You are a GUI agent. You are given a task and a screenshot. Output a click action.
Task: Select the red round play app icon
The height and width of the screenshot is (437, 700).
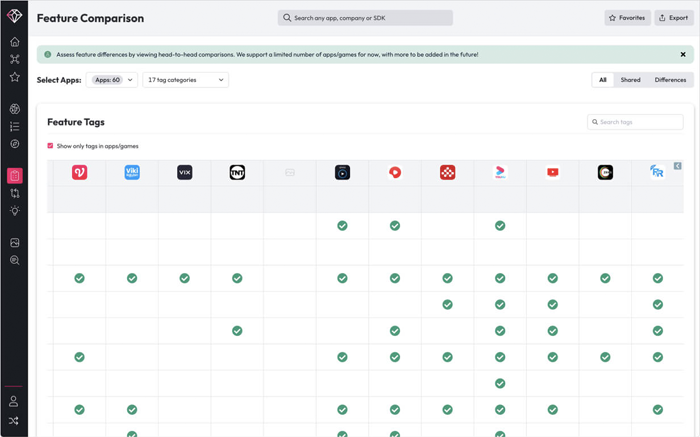click(x=395, y=172)
